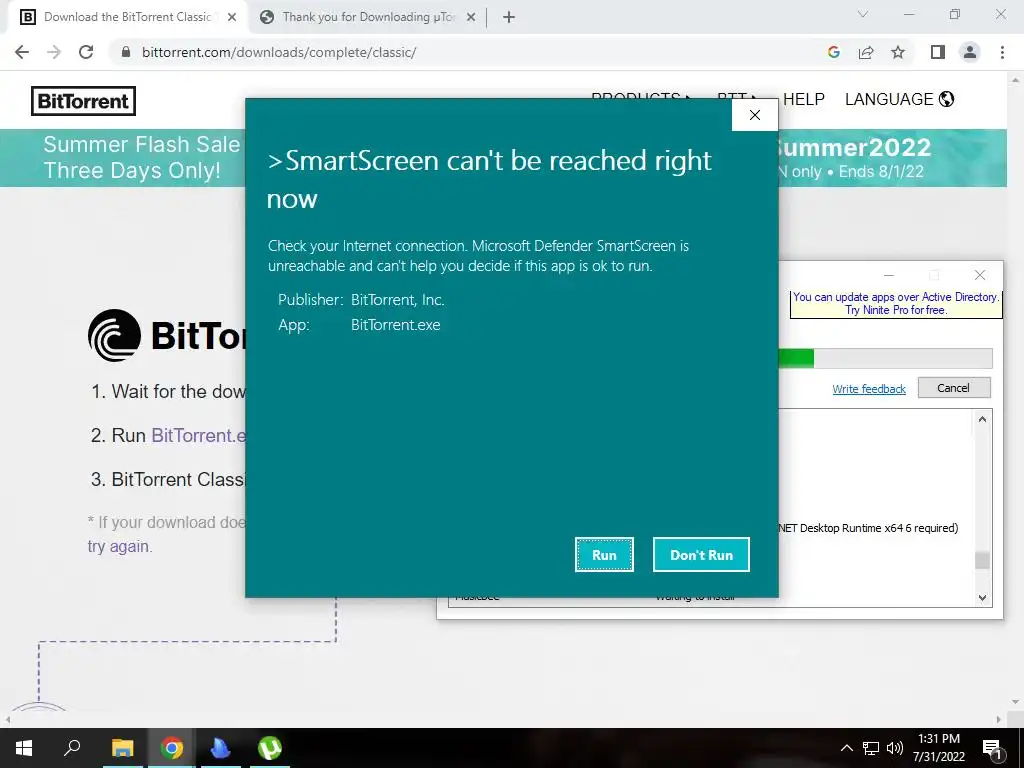The image size is (1024, 768).
Task: Click the Ninite list scrollbar thumb
Action: click(982, 560)
